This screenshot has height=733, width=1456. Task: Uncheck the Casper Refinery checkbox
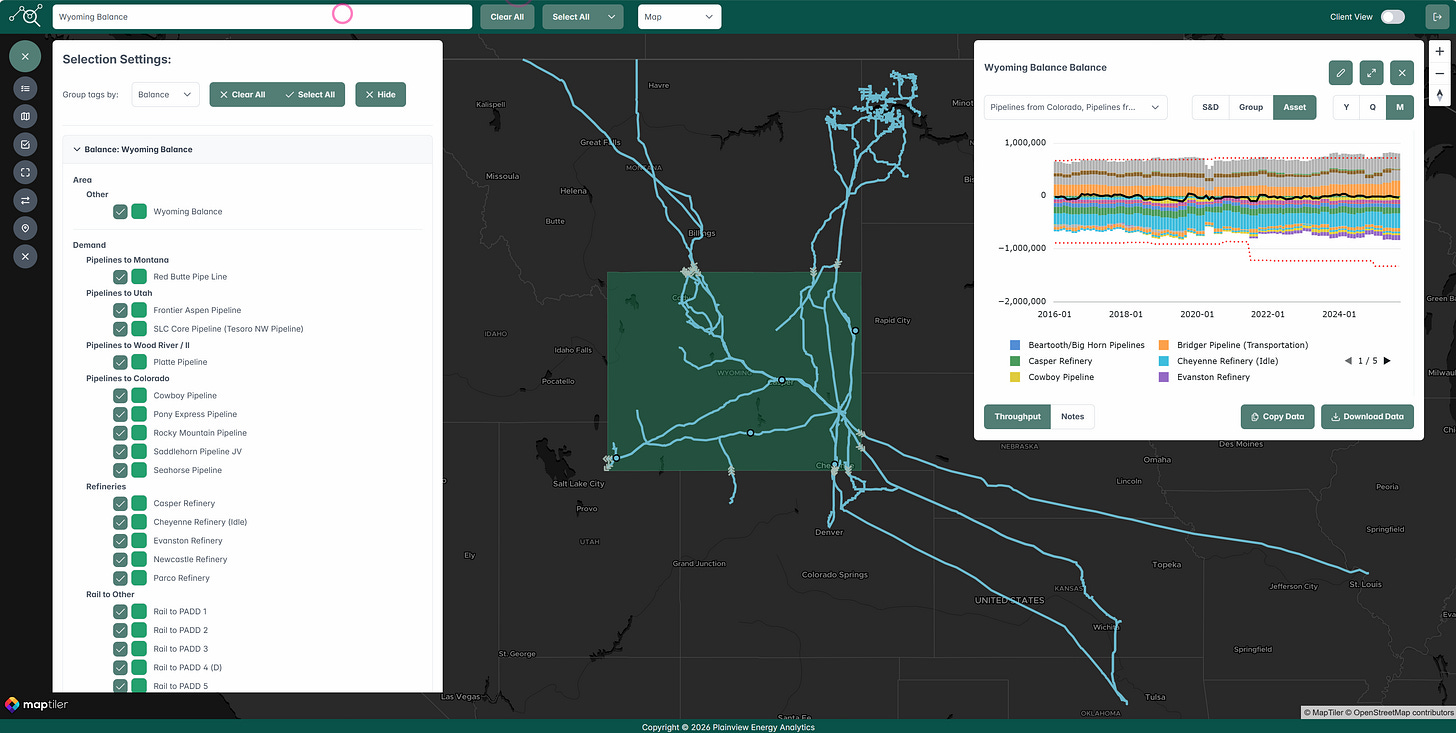(120, 503)
